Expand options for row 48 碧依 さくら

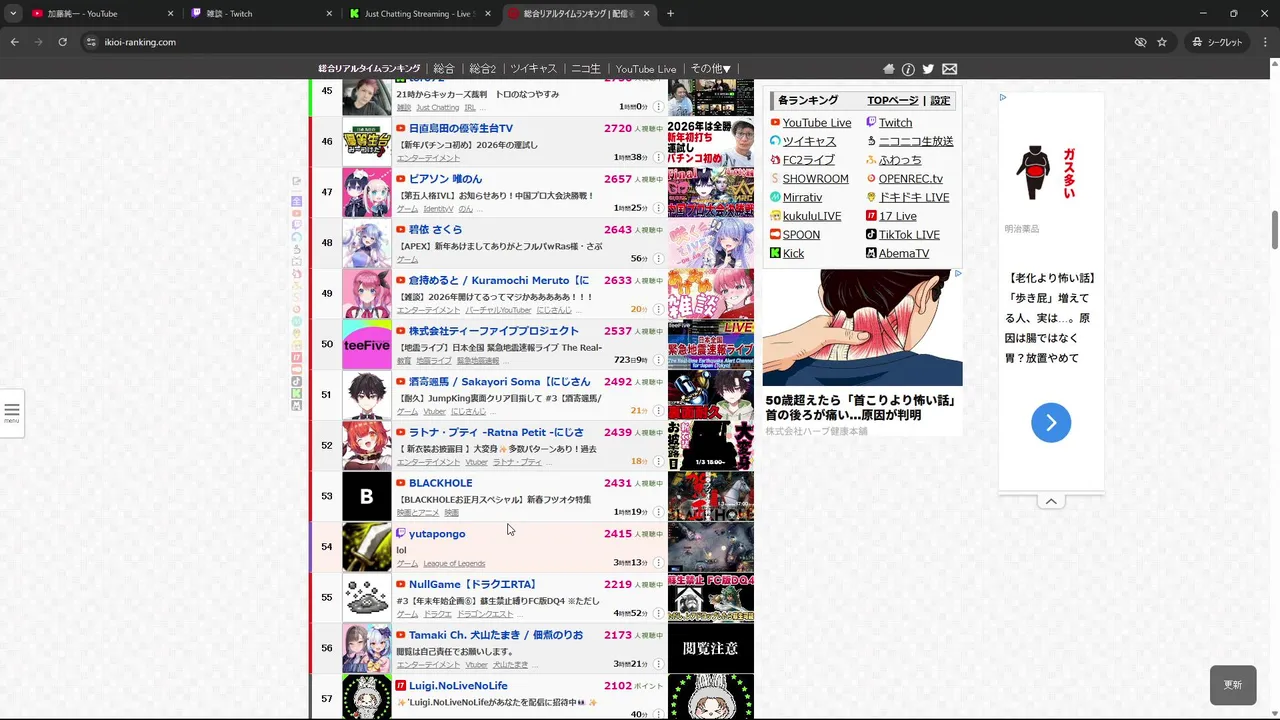(x=658, y=259)
